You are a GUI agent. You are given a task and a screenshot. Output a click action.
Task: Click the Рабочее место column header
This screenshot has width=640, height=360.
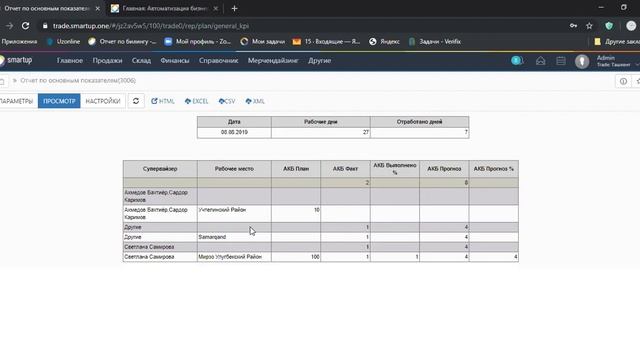234,169
